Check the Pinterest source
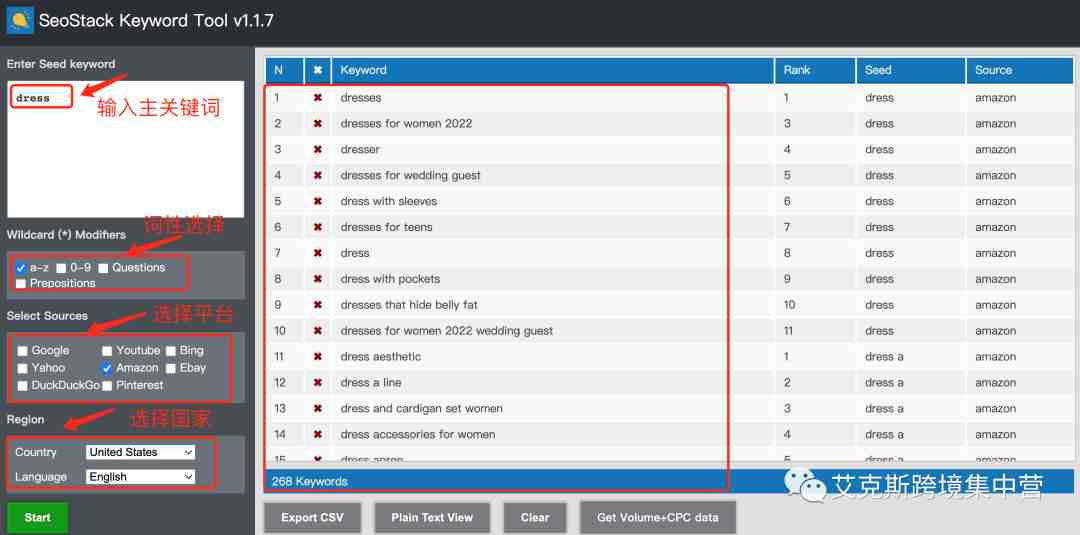The width and height of the screenshot is (1080, 535). click(107, 386)
